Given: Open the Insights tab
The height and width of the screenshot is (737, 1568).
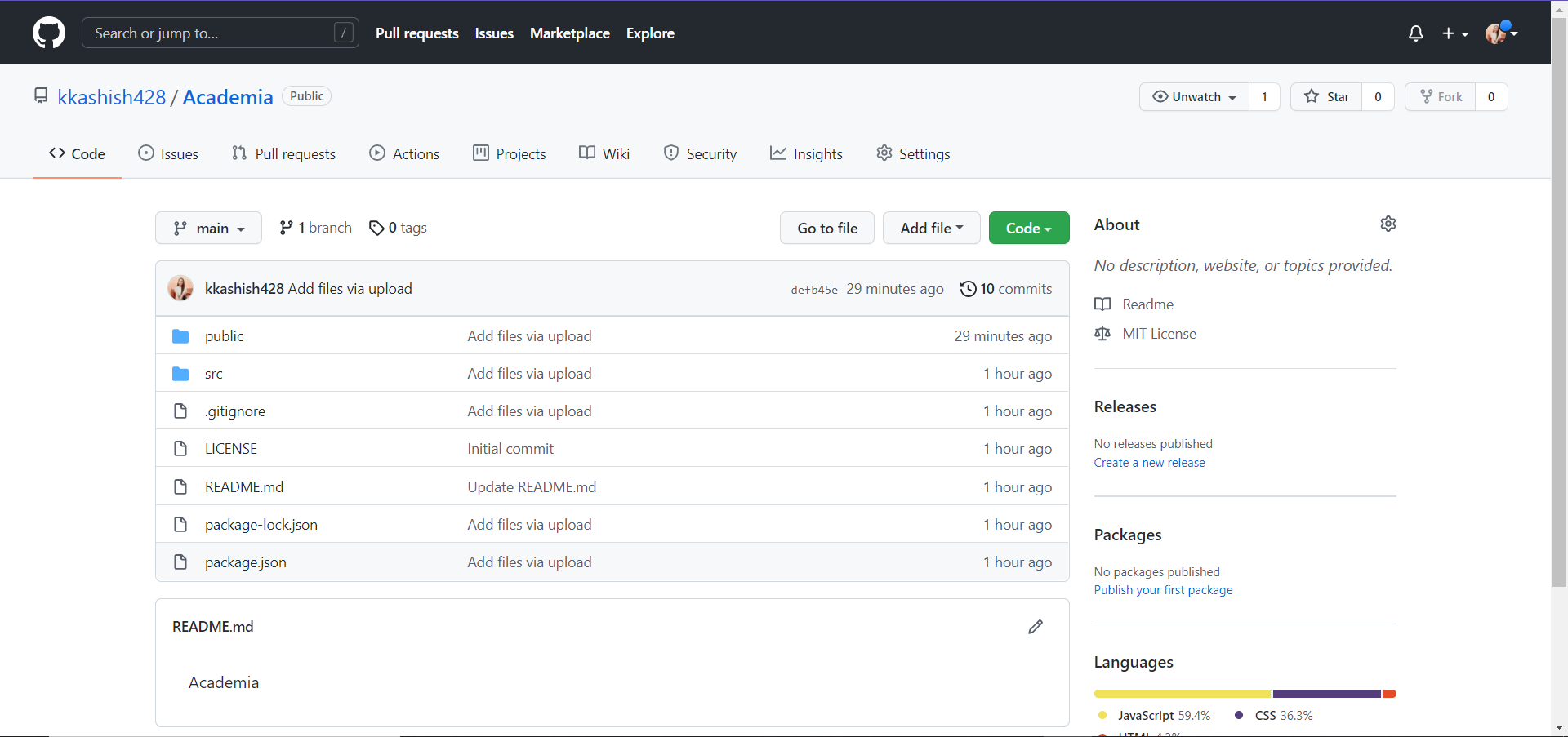Looking at the screenshot, I should pyautogui.click(x=806, y=153).
